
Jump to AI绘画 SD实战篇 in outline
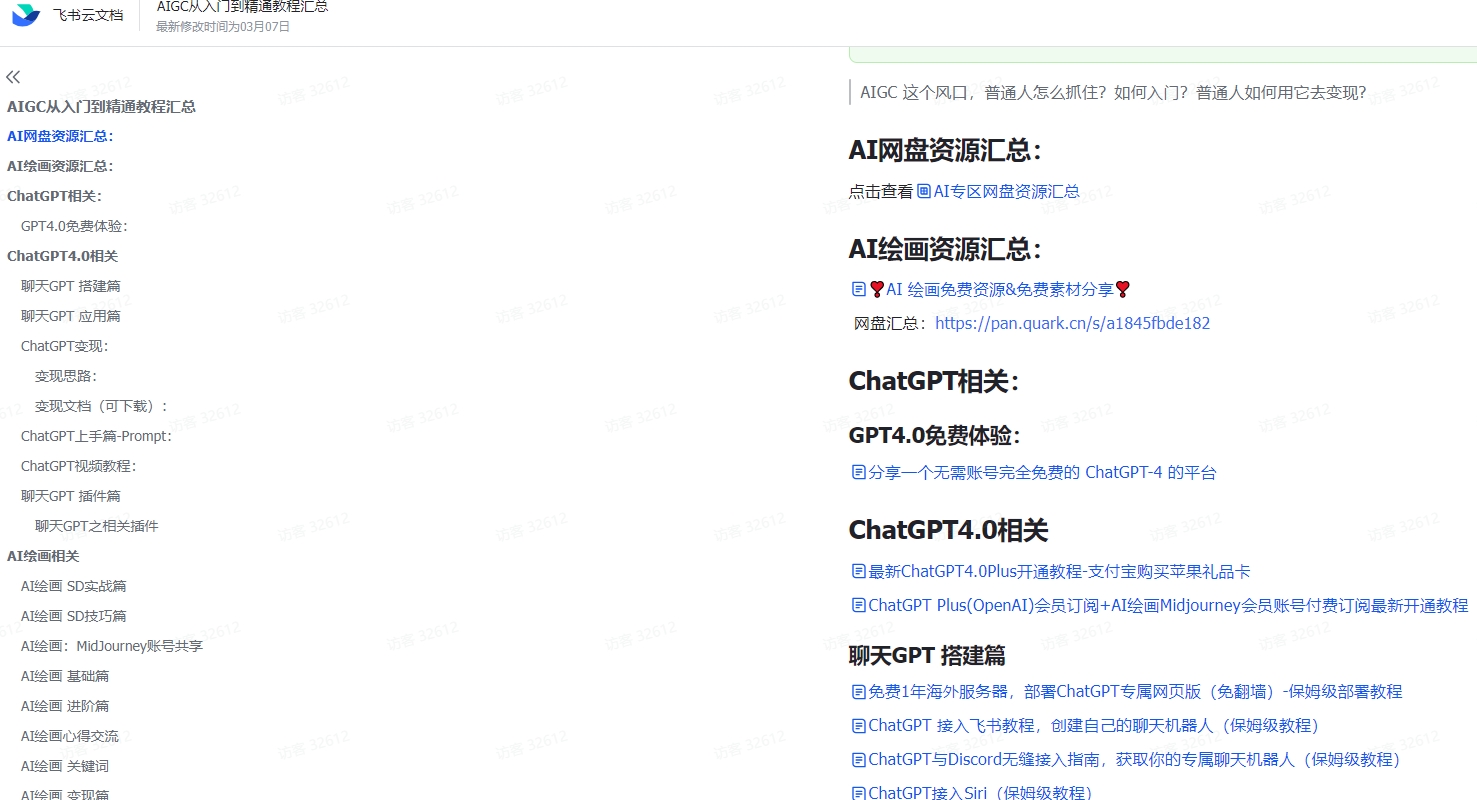click(x=74, y=586)
